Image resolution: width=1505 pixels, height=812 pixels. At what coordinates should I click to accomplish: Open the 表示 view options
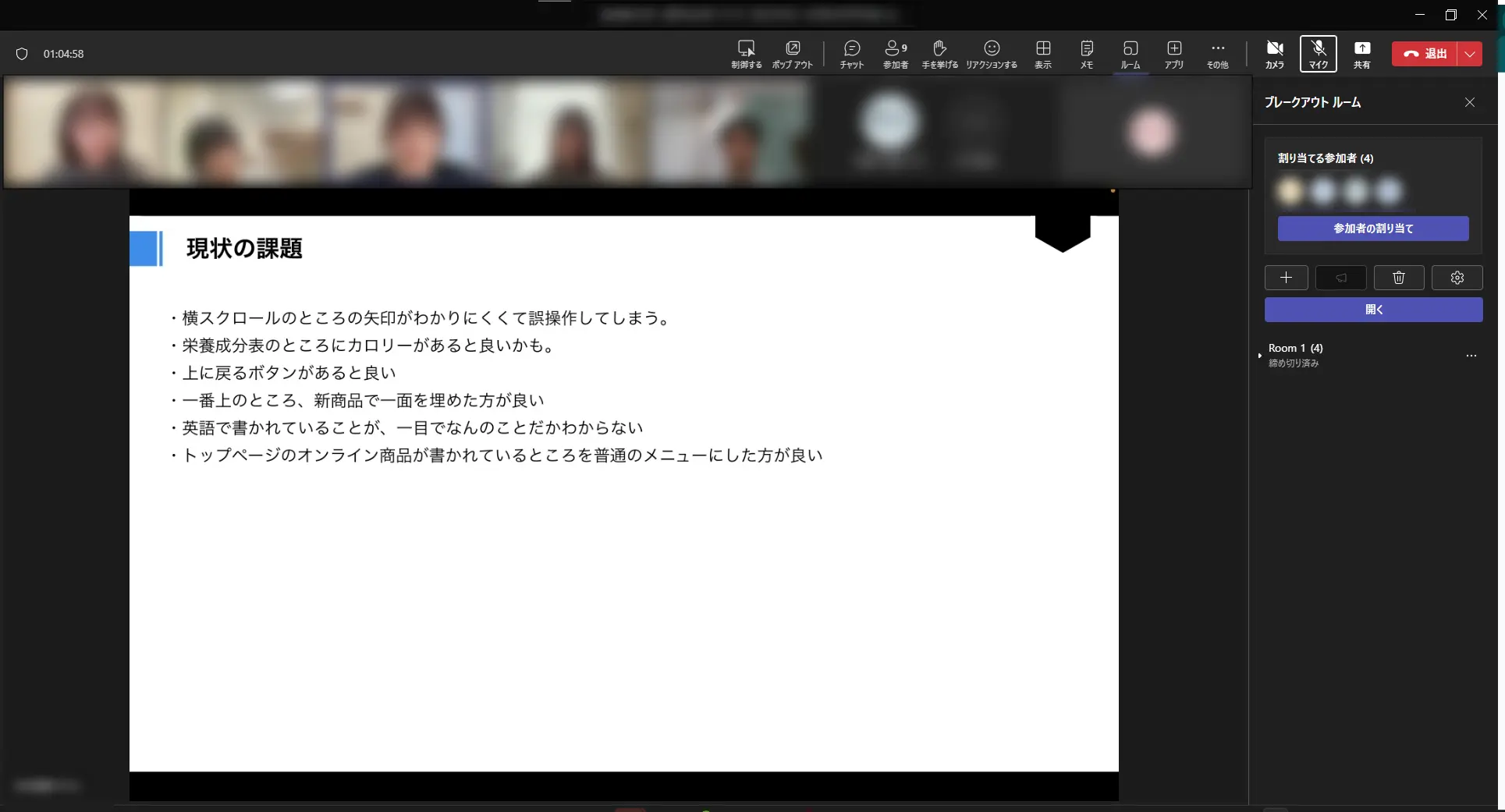point(1043,54)
